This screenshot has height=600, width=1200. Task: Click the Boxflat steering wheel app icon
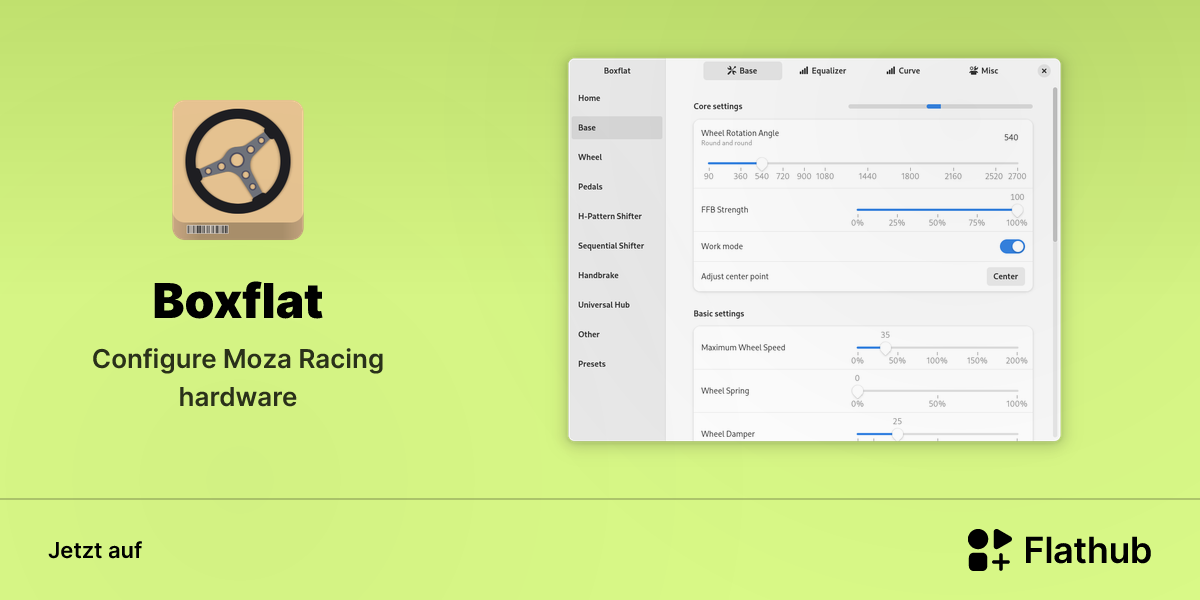click(x=238, y=169)
